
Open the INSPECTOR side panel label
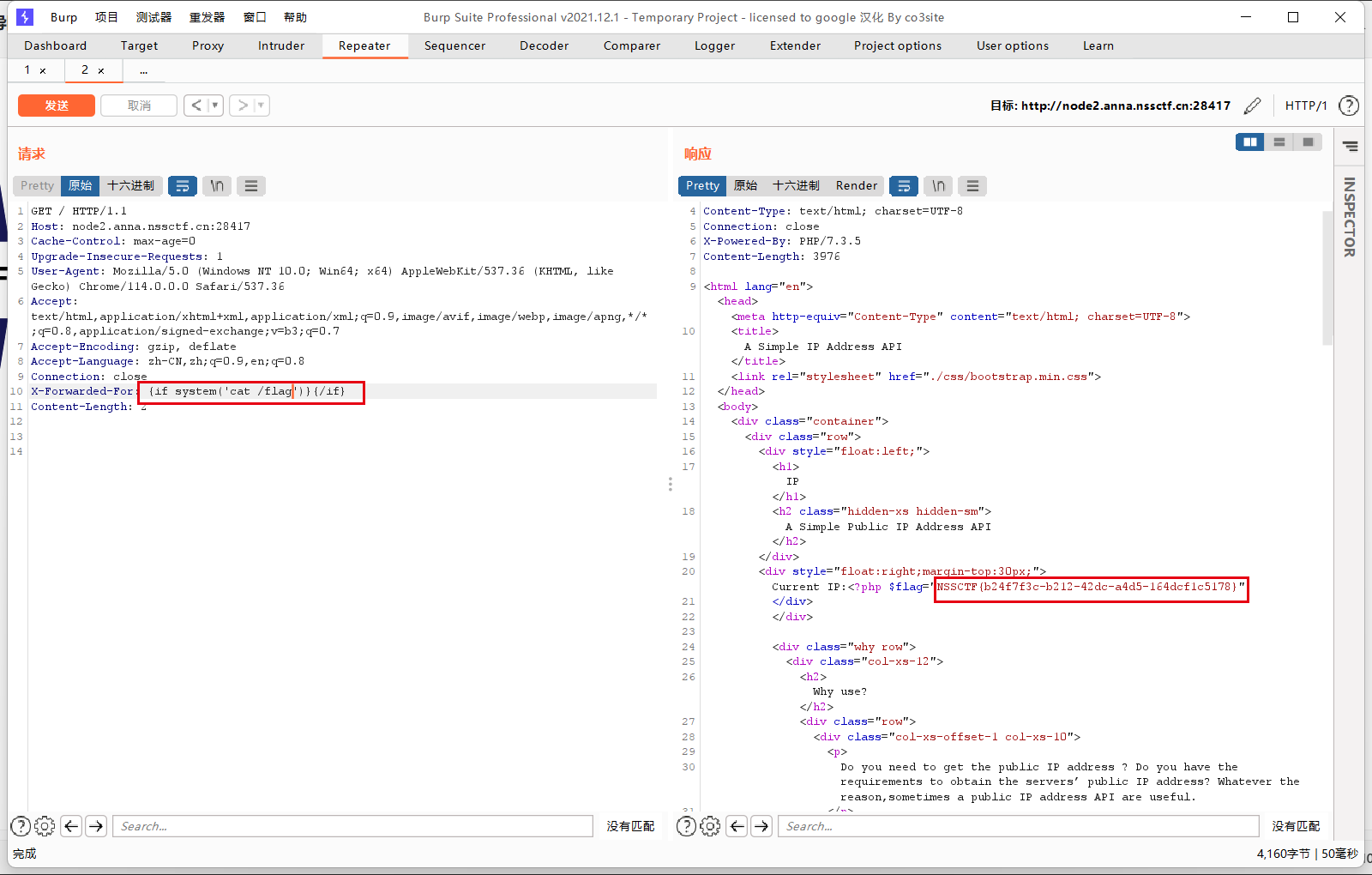coord(1349,216)
